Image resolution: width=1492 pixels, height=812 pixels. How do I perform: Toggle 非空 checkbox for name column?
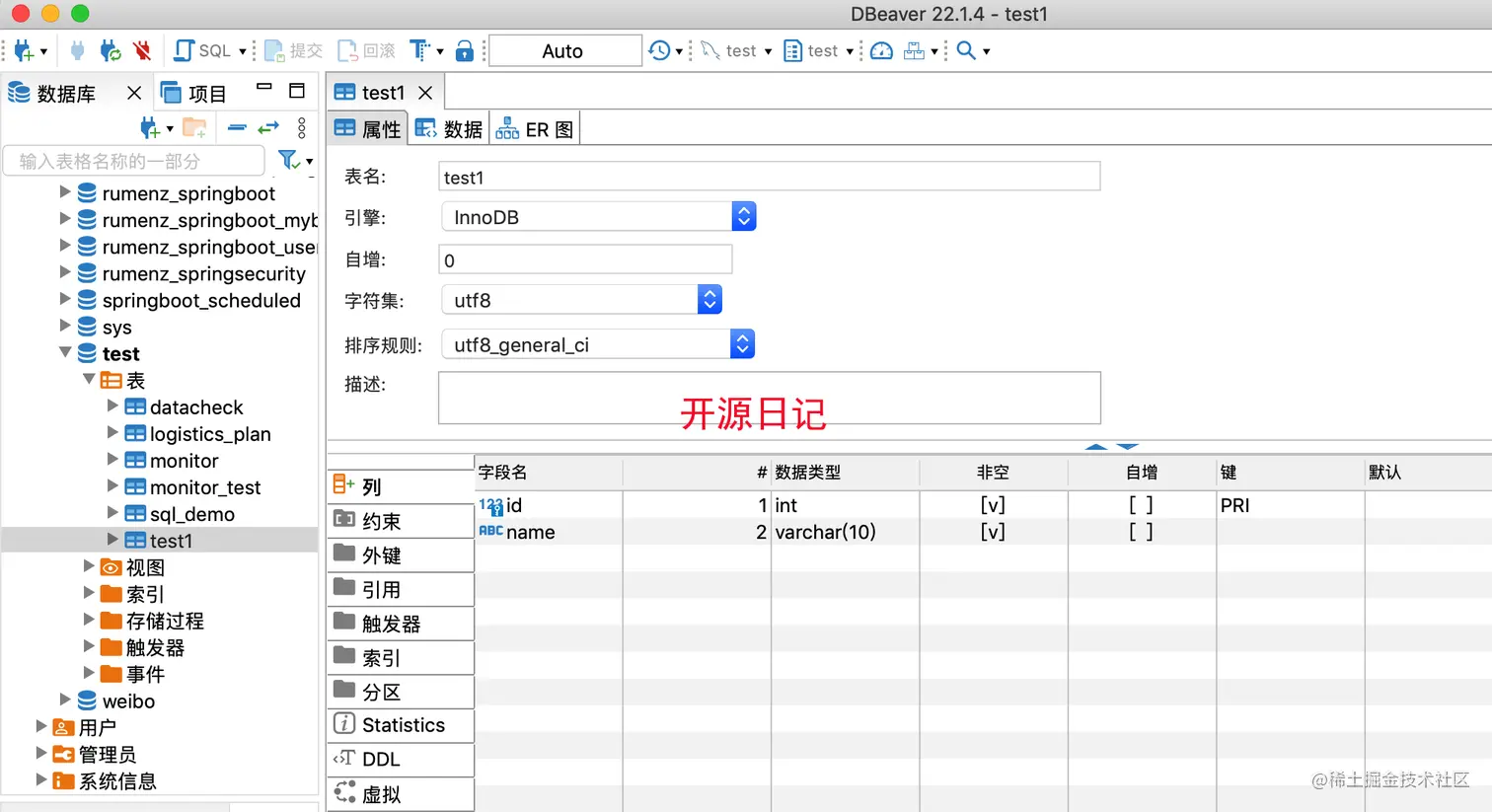(993, 531)
